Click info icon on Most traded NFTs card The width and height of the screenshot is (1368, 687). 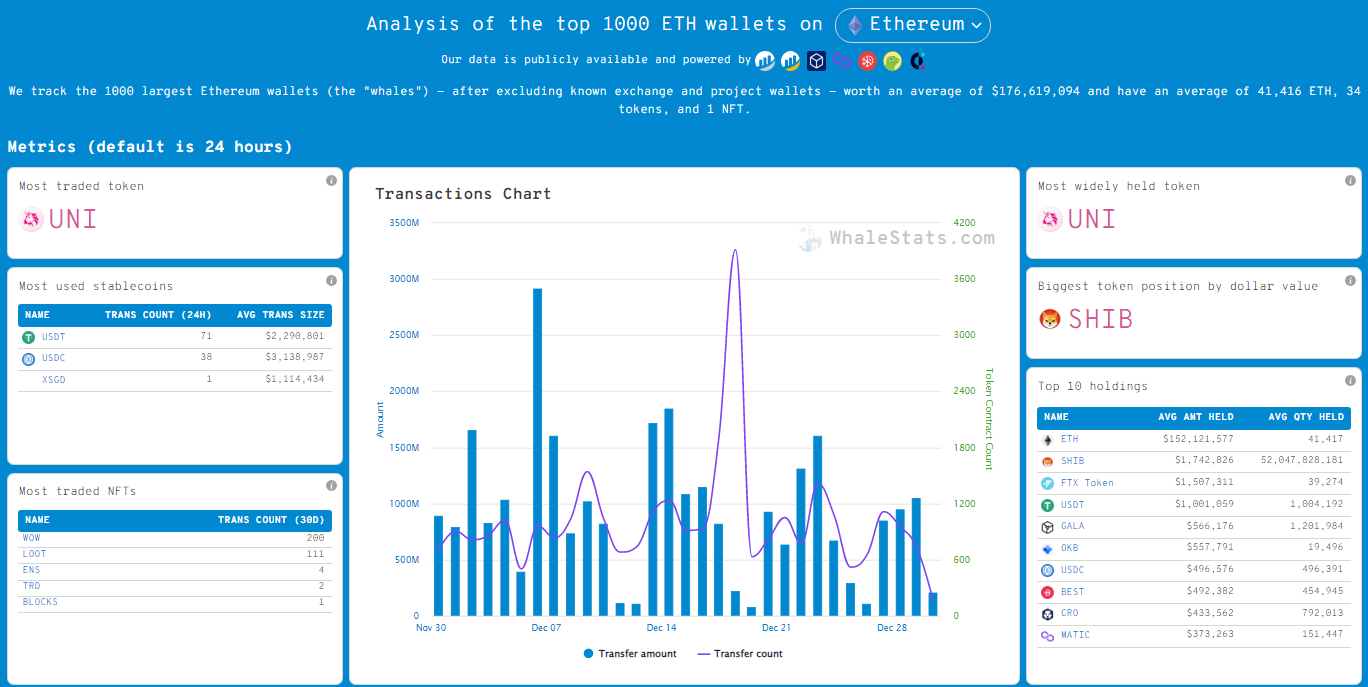click(331, 486)
